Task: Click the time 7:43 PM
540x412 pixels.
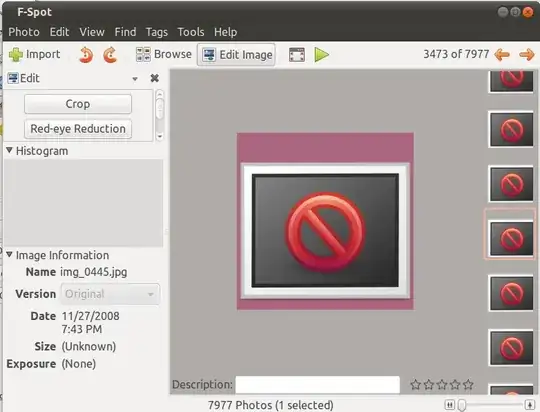Action: point(82,329)
